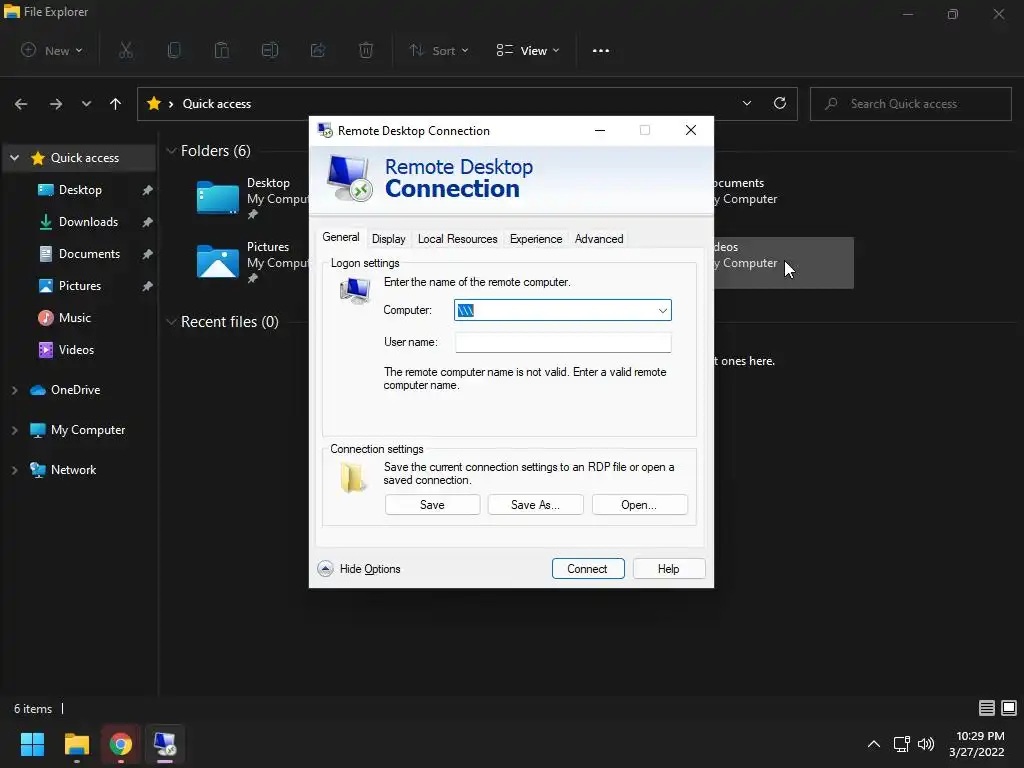Collapse the Recent files (0) group
Viewport: 1024px width, 768px height.
click(171, 322)
